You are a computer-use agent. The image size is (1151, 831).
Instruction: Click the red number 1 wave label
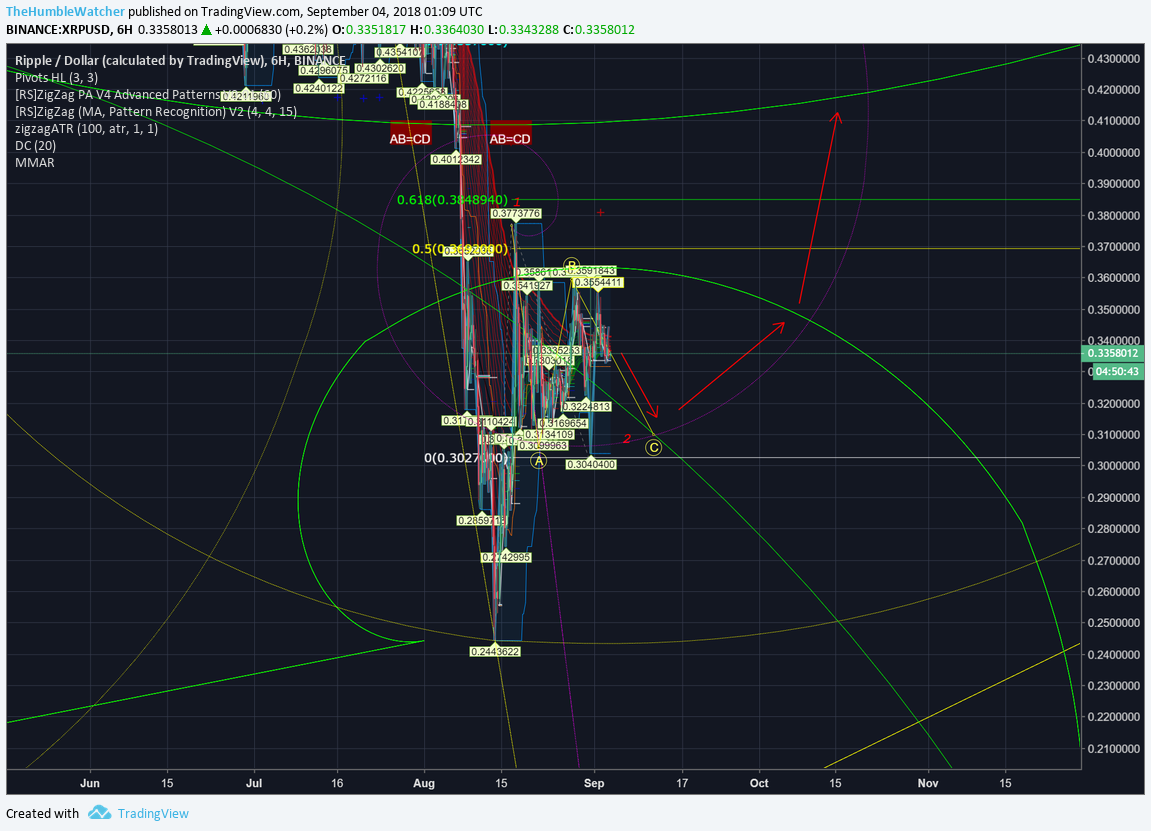click(517, 201)
